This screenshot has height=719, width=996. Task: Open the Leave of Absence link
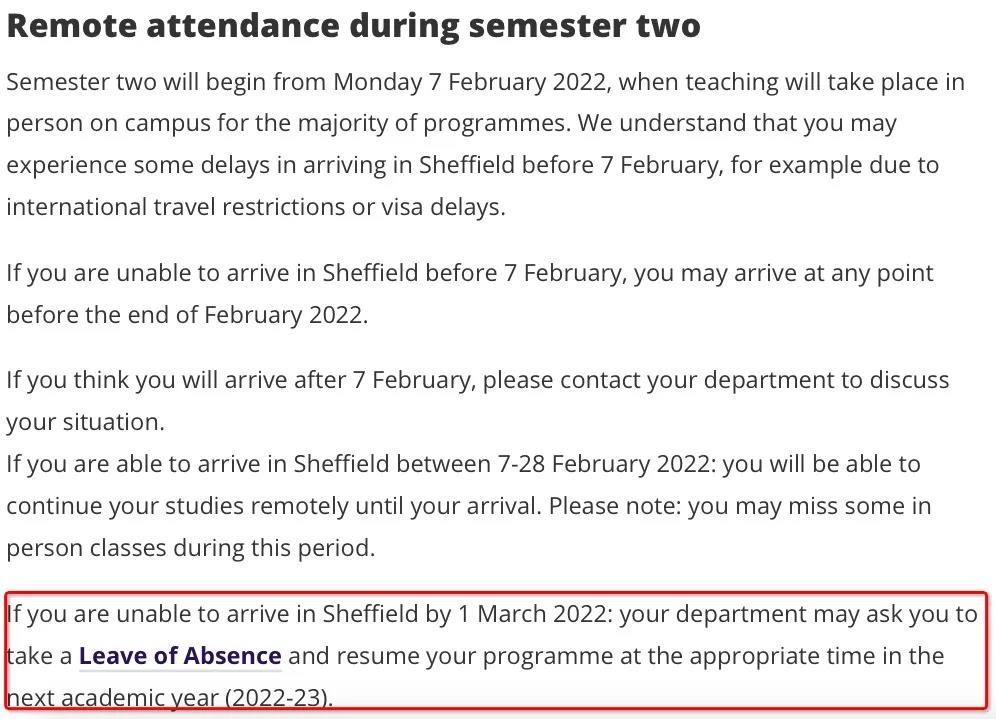coord(180,656)
